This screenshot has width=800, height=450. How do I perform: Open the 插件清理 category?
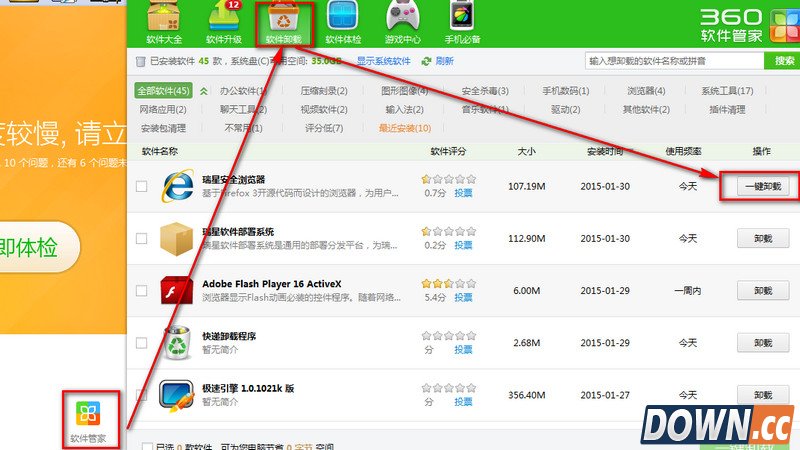point(727,109)
